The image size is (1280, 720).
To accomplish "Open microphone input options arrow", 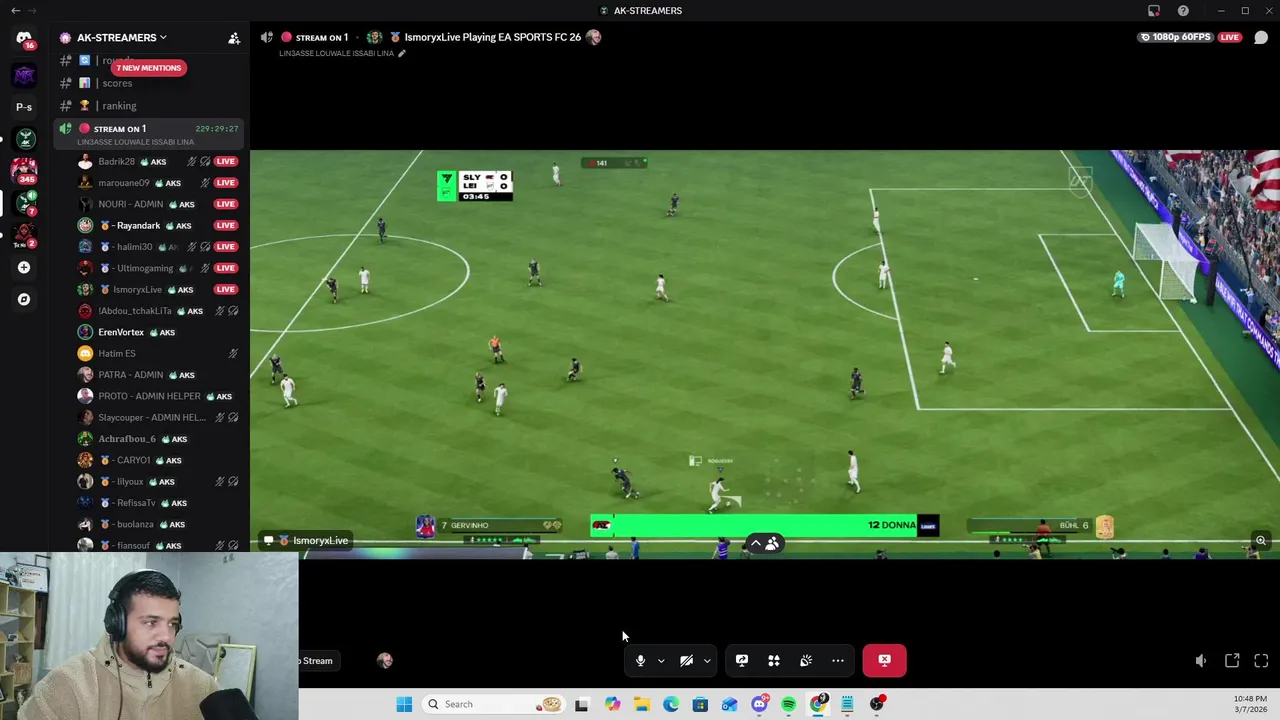I will pos(661,660).
